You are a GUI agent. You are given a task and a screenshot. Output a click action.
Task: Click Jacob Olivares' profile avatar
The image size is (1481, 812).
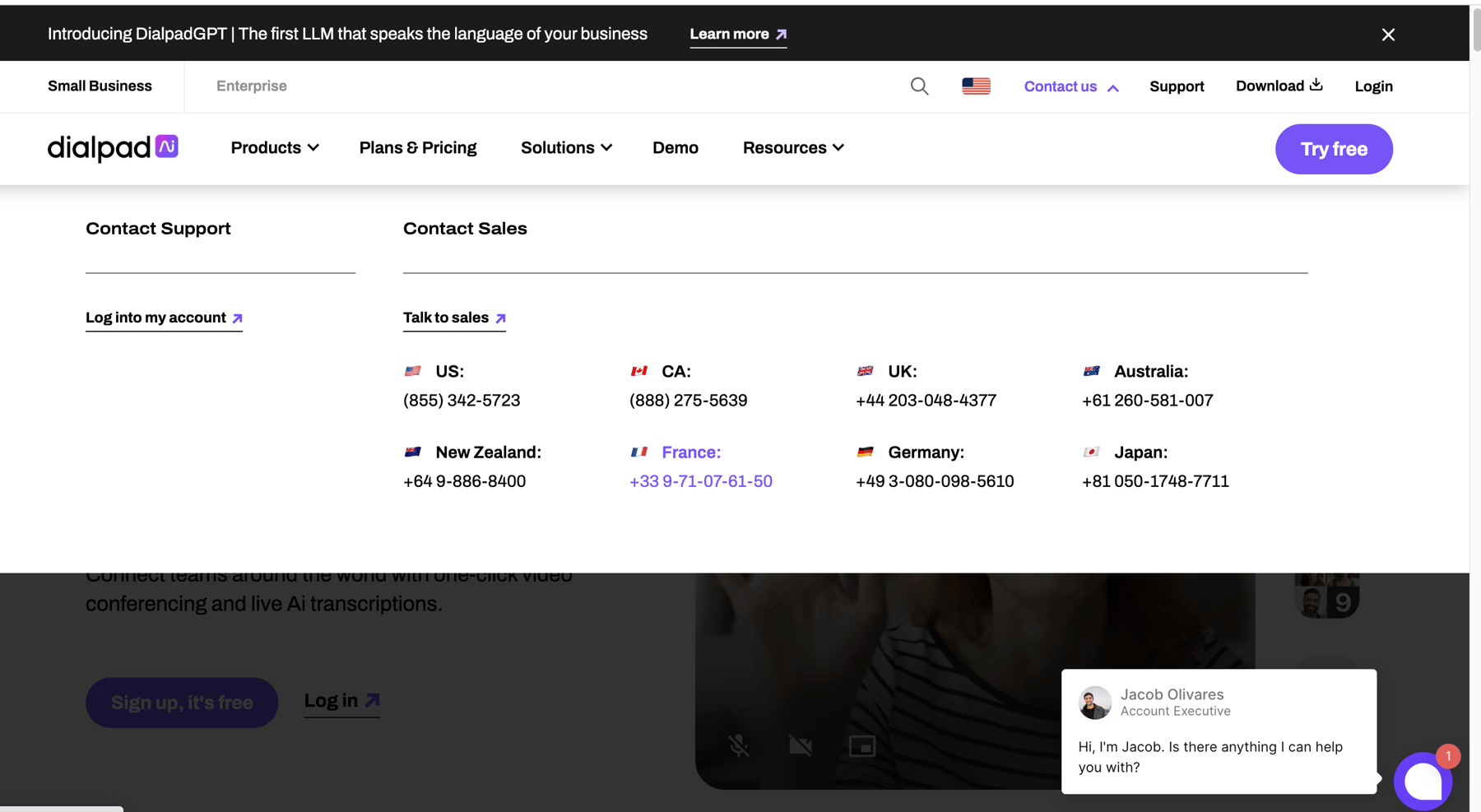pyautogui.click(x=1095, y=703)
